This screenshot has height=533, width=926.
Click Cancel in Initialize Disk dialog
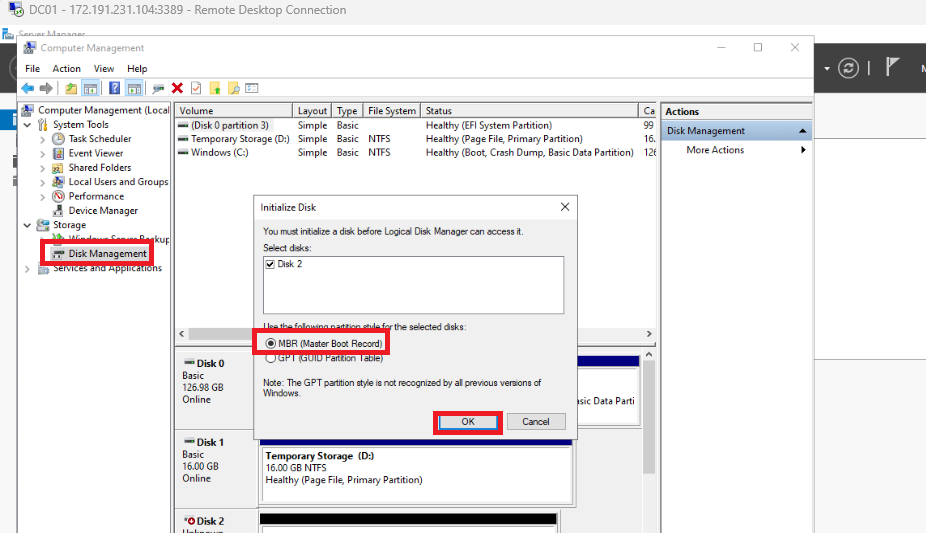point(536,421)
